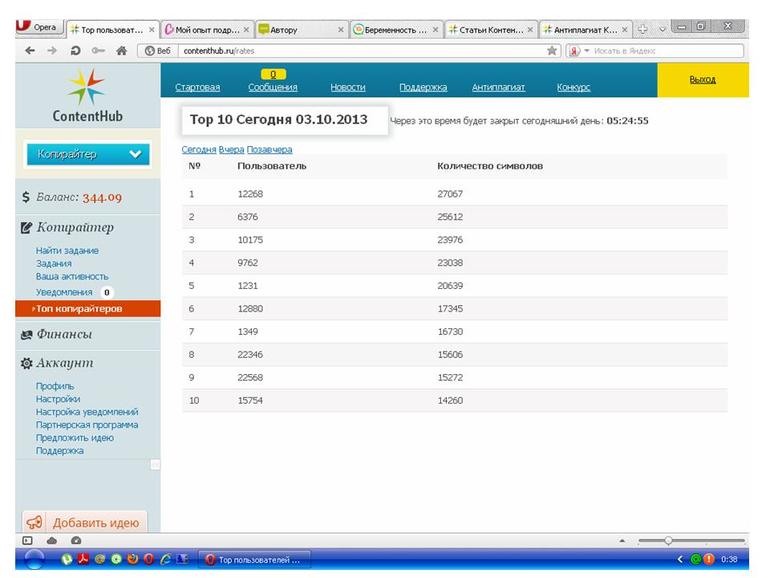
Task: Click the ContentHub logo
Action: pyautogui.click(x=87, y=96)
